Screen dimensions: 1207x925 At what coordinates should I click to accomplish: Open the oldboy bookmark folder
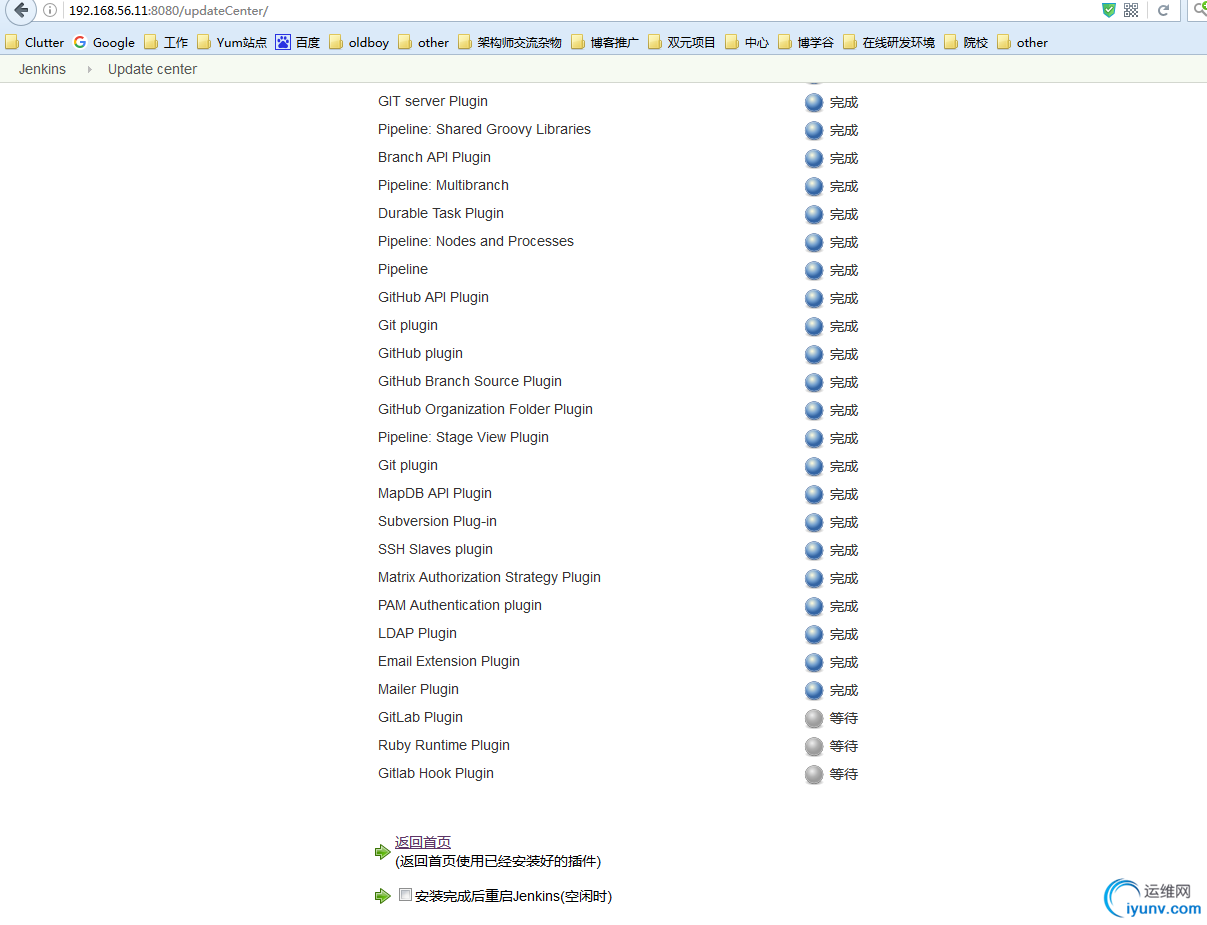[x=359, y=42]
